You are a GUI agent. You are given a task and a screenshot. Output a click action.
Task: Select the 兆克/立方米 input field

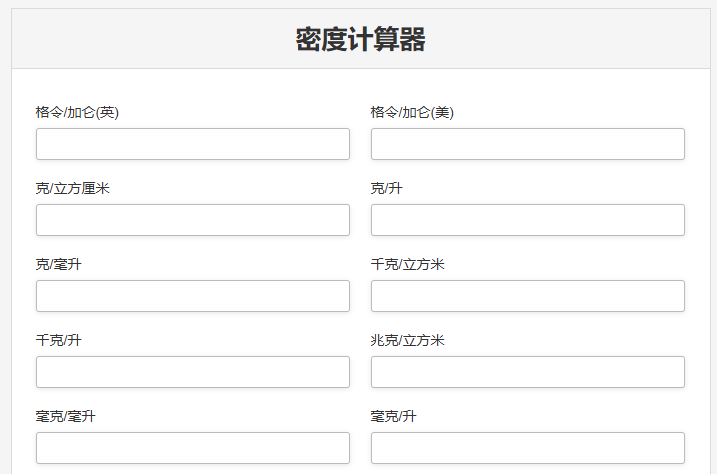click(527, 372)
